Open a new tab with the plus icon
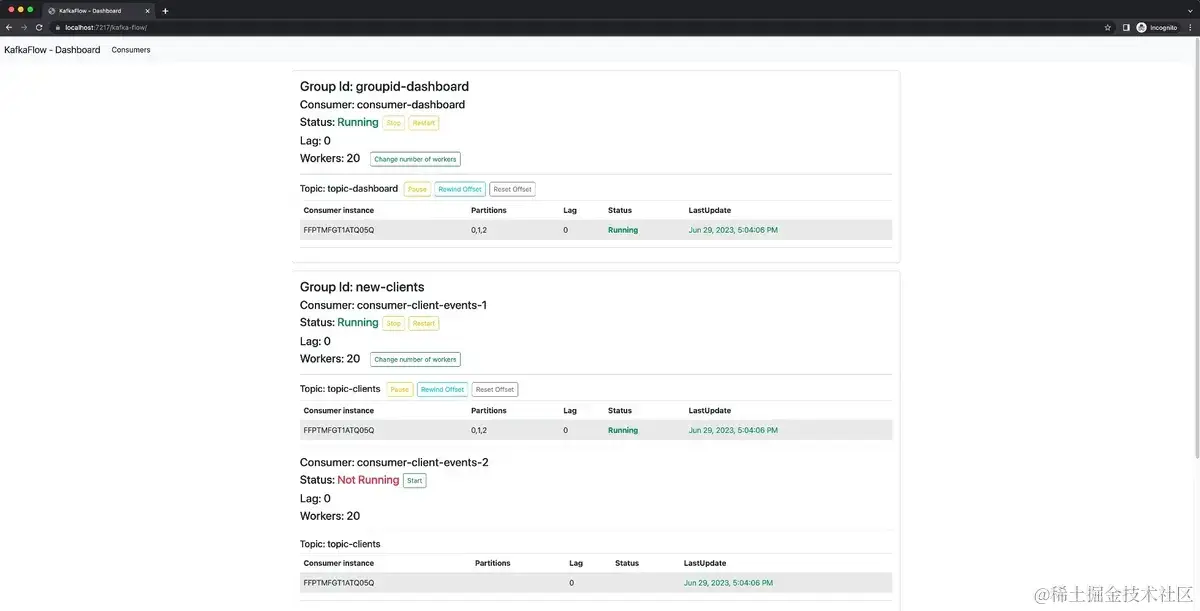 (165, 11)
